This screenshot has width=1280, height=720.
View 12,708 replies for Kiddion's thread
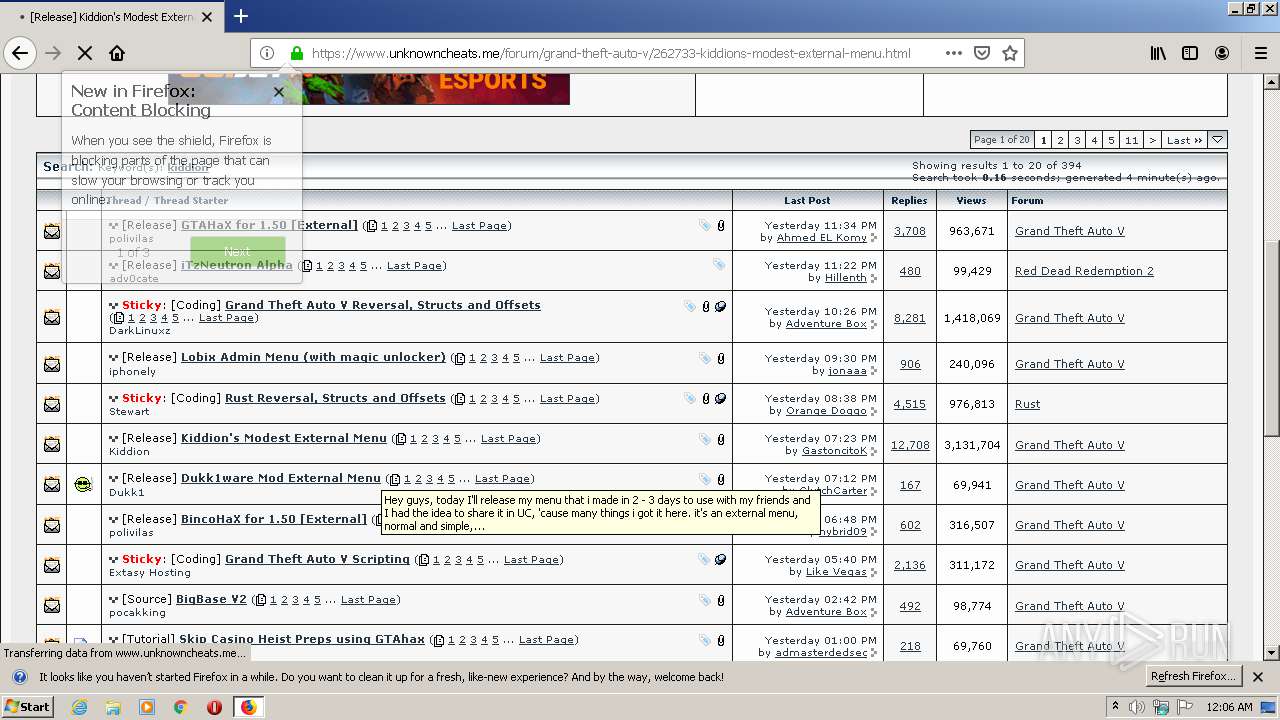pos(910,445)
